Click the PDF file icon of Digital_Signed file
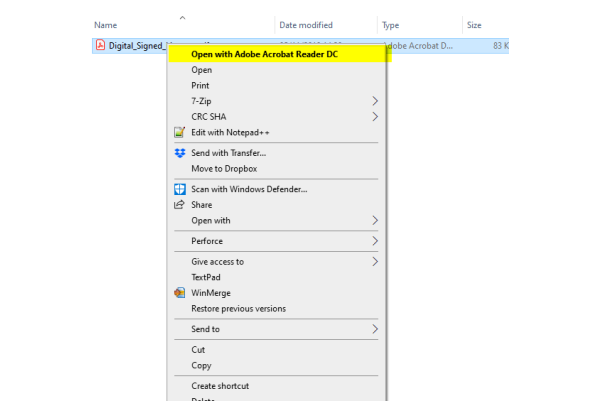Screen dimensions: 605x410 (x=100, y=45)
